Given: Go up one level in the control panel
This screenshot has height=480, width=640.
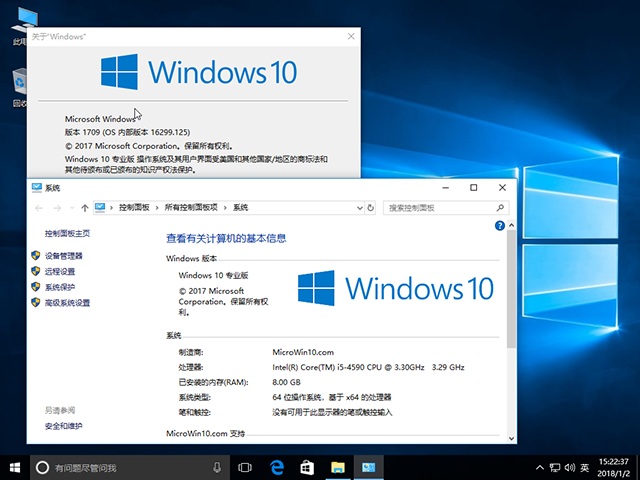Looking at the screenshot, I should [x=84, y=208].
